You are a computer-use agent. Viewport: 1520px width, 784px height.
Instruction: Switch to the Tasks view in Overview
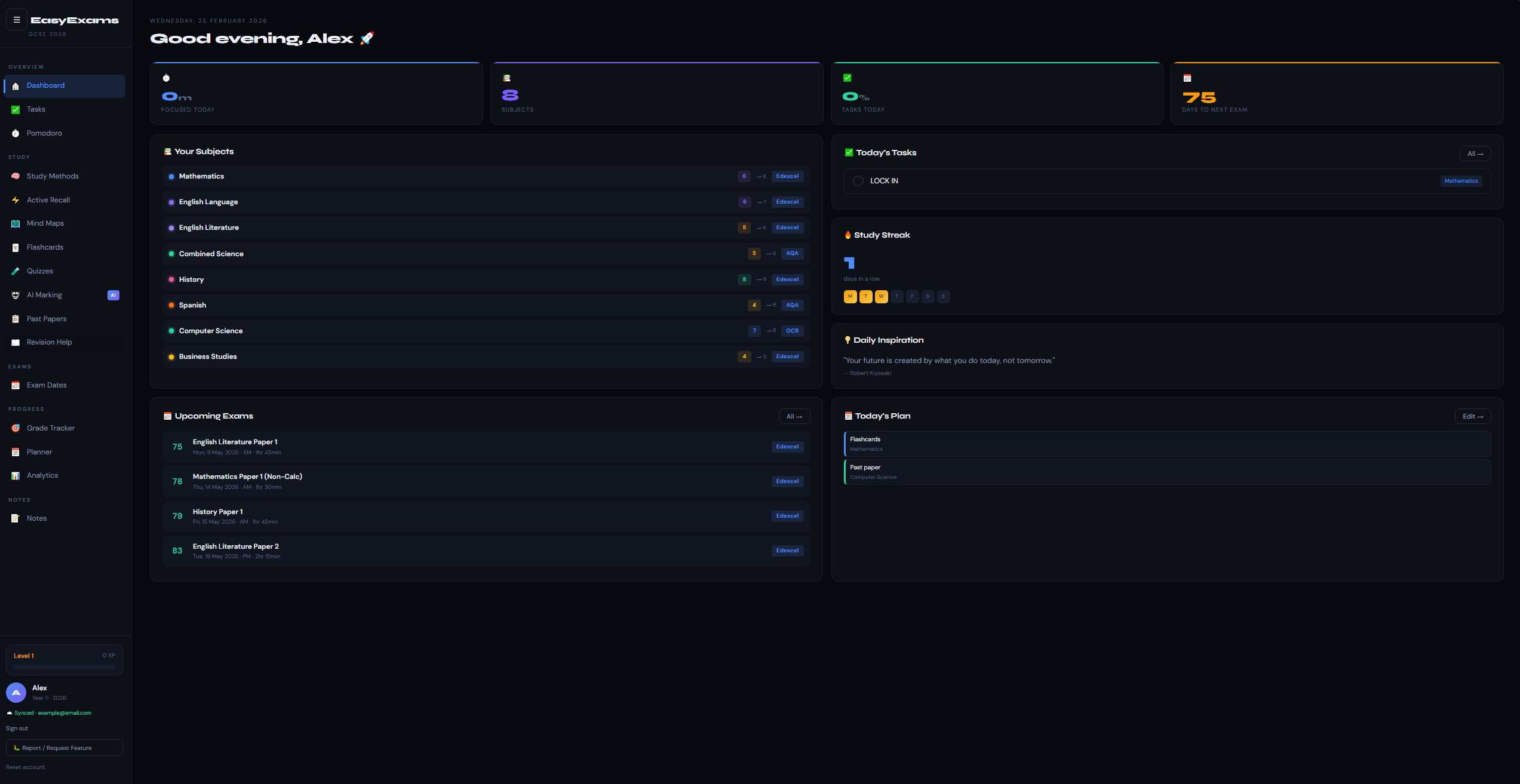pos(35,109)
